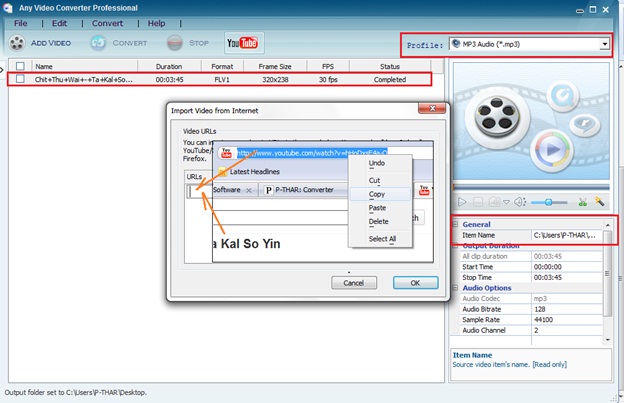The width and height of the screenshot is (624, 403).
Task: Click the play button under preview
Action: coord(462,202)
